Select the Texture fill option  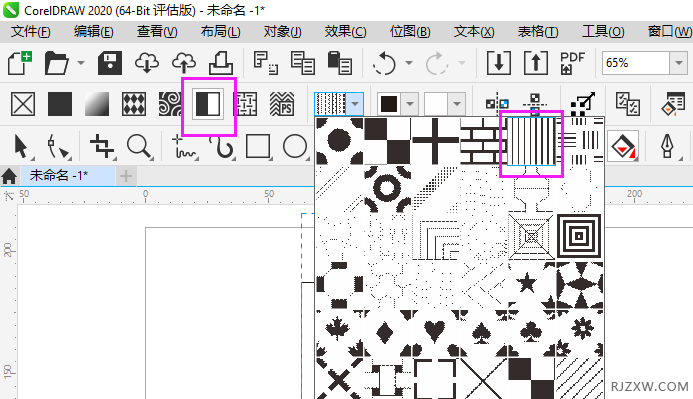point(246,104)
